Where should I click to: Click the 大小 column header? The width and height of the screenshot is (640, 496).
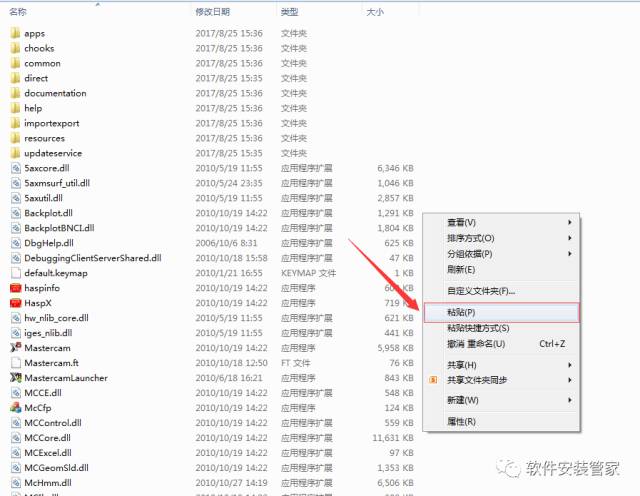(373, 12)
